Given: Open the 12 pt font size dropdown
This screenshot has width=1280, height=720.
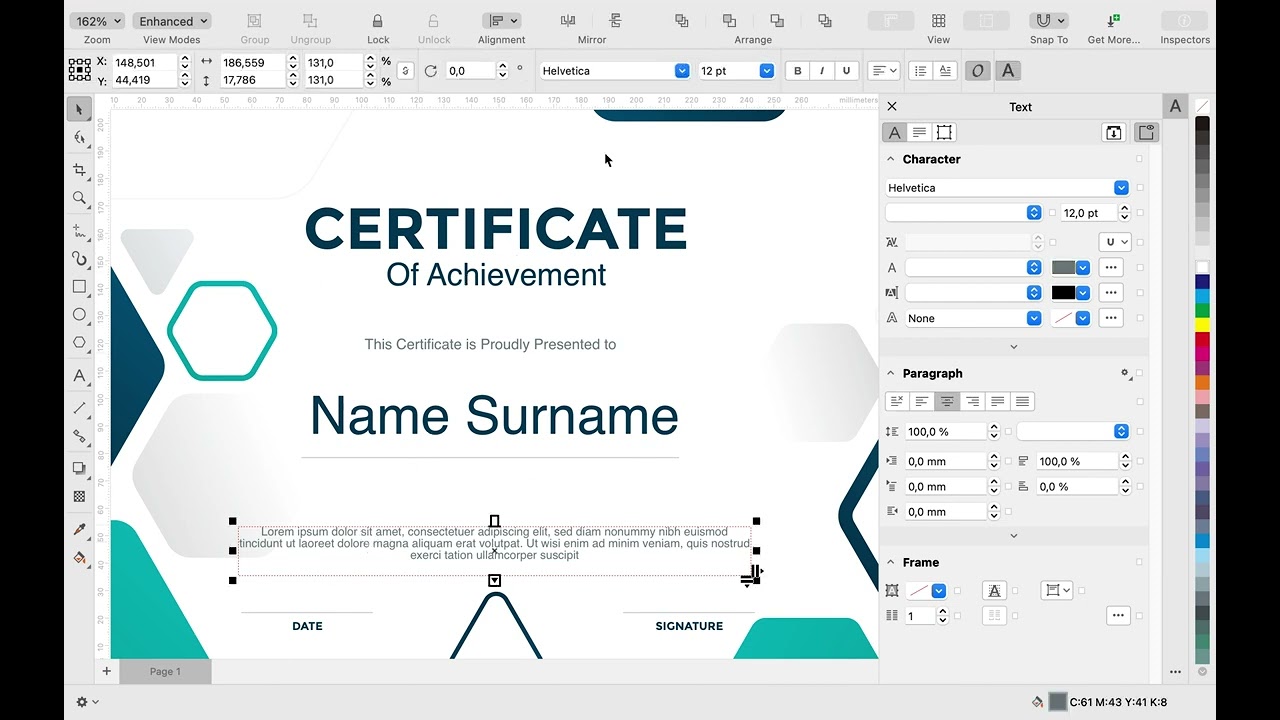Looking at the screenshot, I should pyautogui.click(x=766, y=71).
